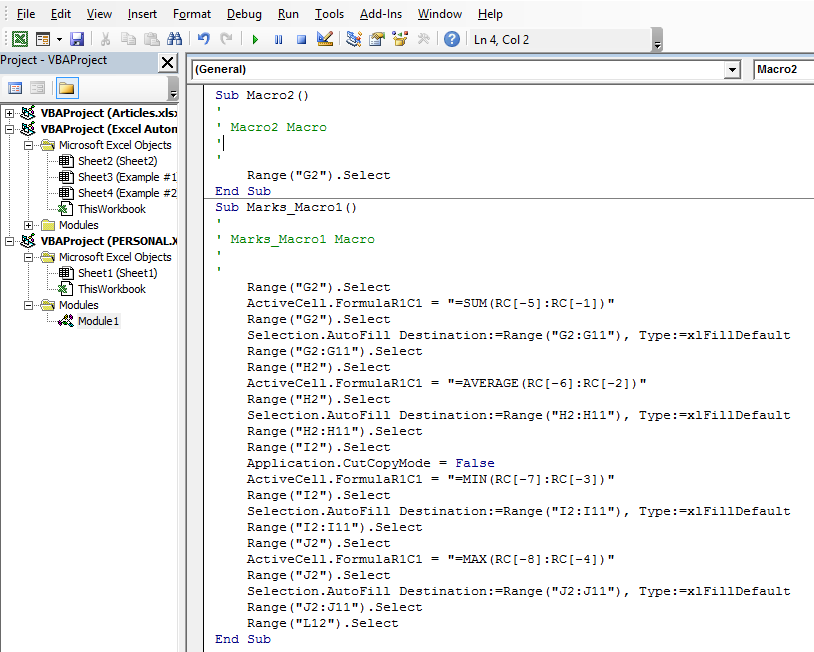Screen dimensions: 814x652
Task: Expand VBAProject (Articles.xlsx) node
Action: (9, 113)
